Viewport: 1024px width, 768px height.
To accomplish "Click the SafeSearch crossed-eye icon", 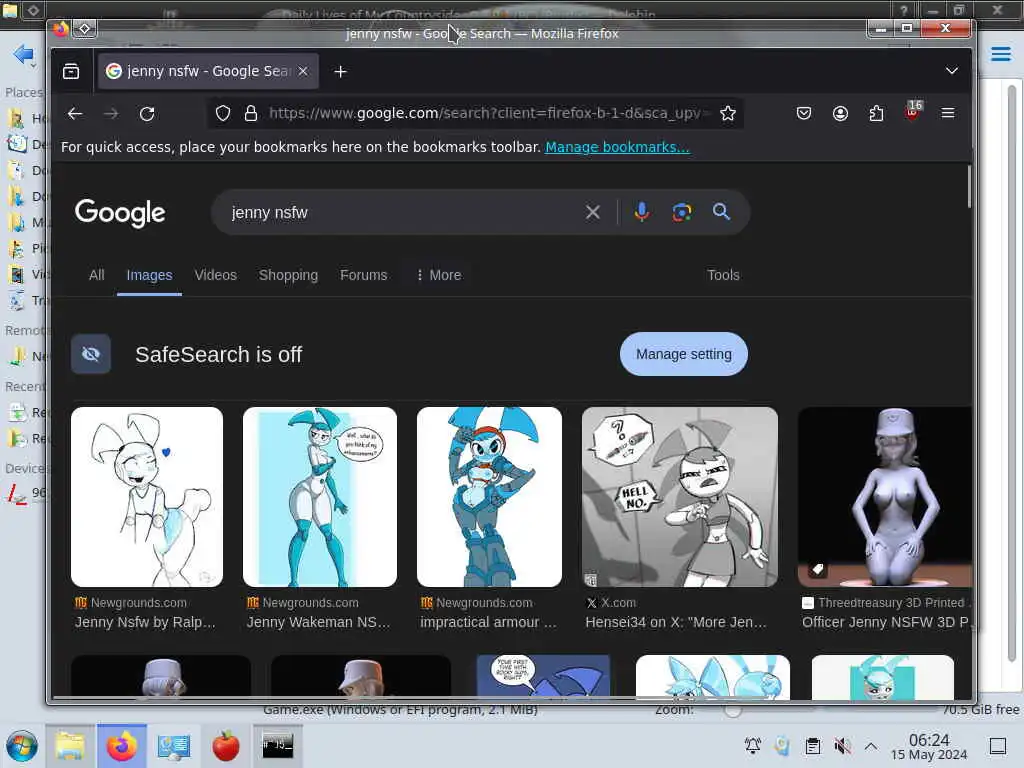I will (x=91, y=354).
